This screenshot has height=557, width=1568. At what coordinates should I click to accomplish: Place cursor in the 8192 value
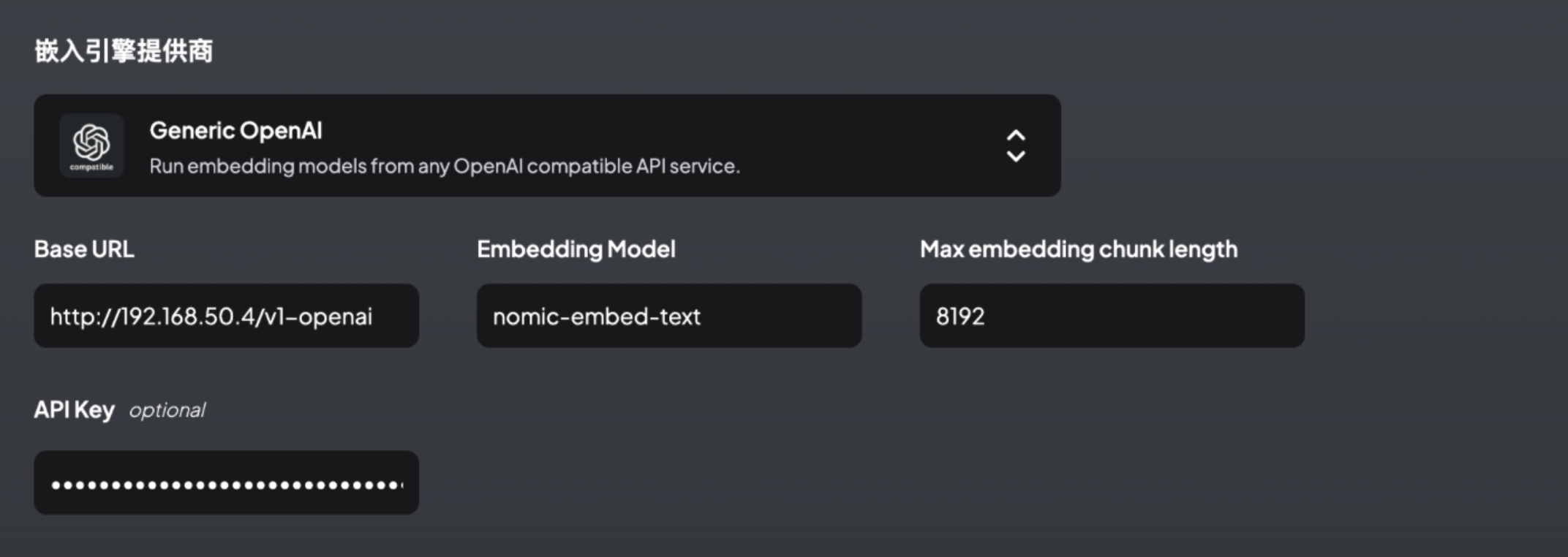click(x=960, y=316)
